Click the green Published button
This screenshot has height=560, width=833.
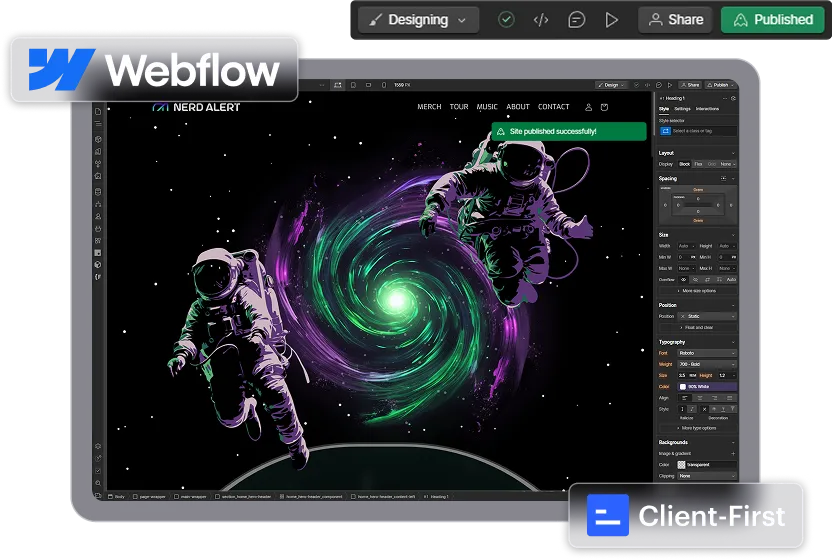pyautogui.click(x=772, y=20)
